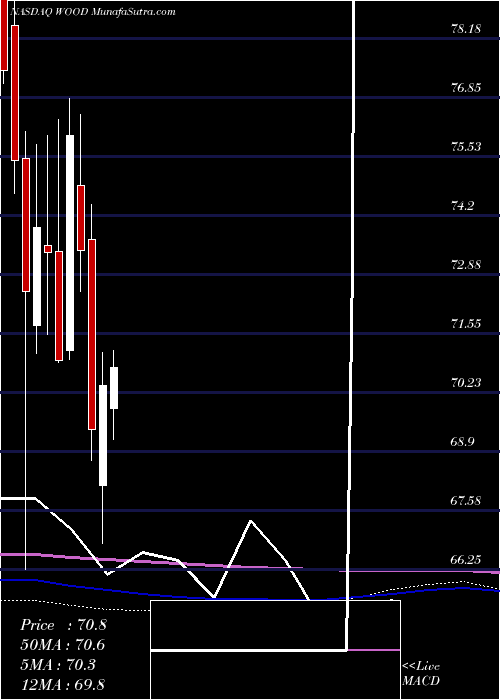Viewport: 500px width, 700px height.
Task: Click the 12MA : 69.8 readout
Action: click(63, 684)
